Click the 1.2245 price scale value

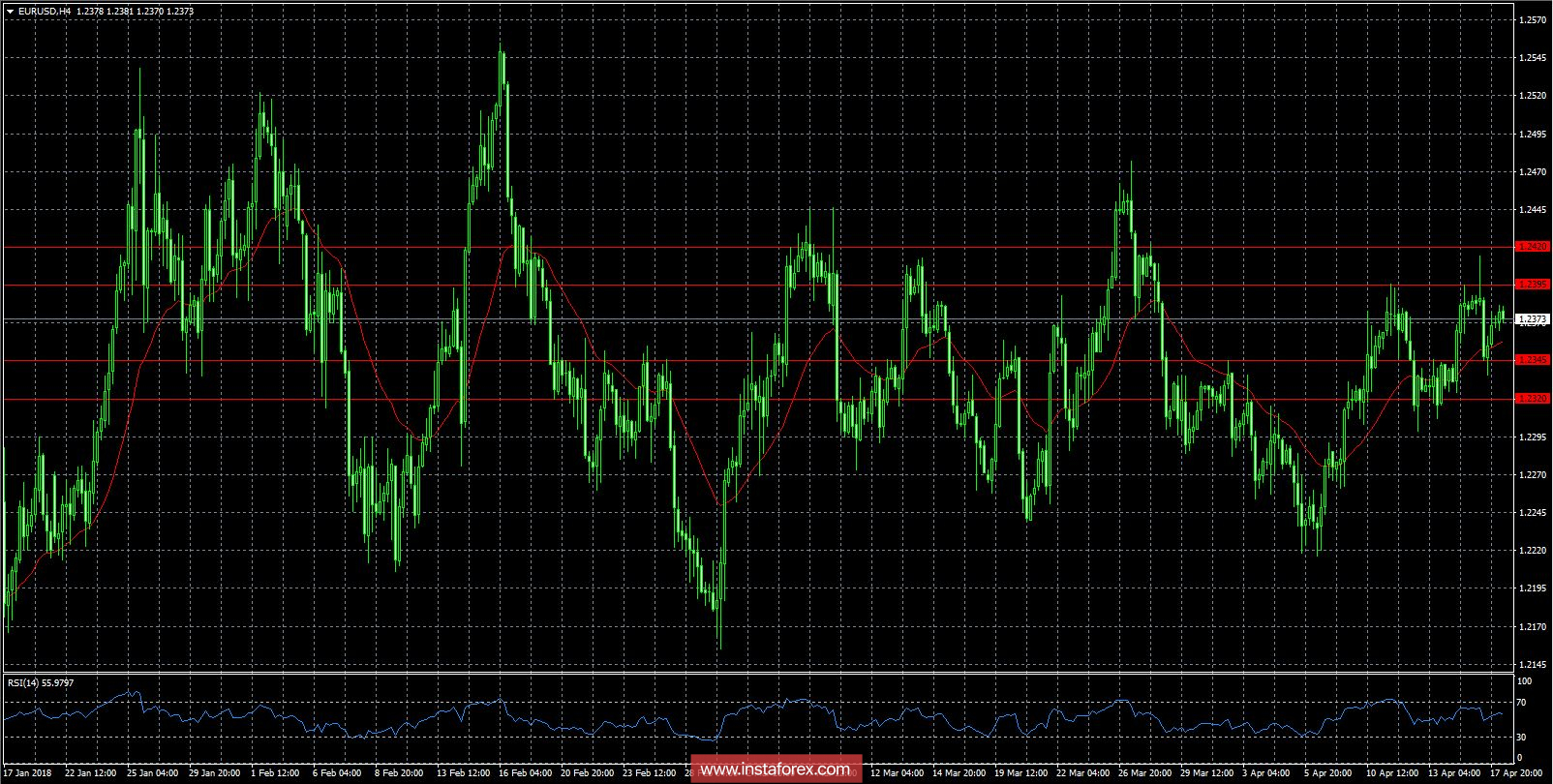point(1534,512)
